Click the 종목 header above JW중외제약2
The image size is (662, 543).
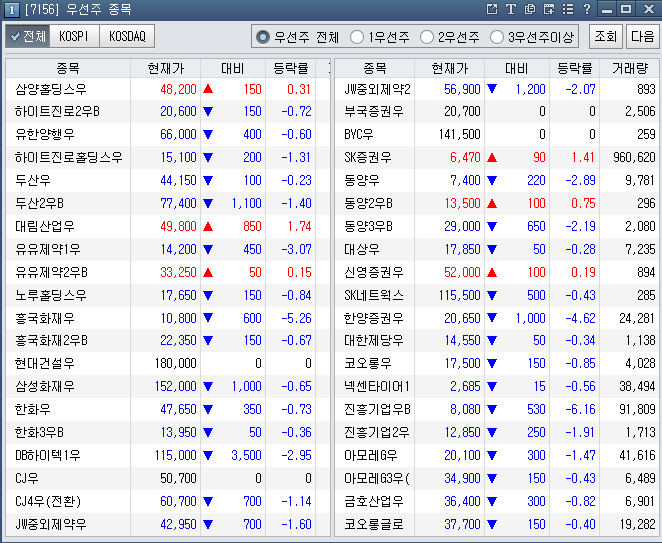pyautogui.click(x=374, y=68)
